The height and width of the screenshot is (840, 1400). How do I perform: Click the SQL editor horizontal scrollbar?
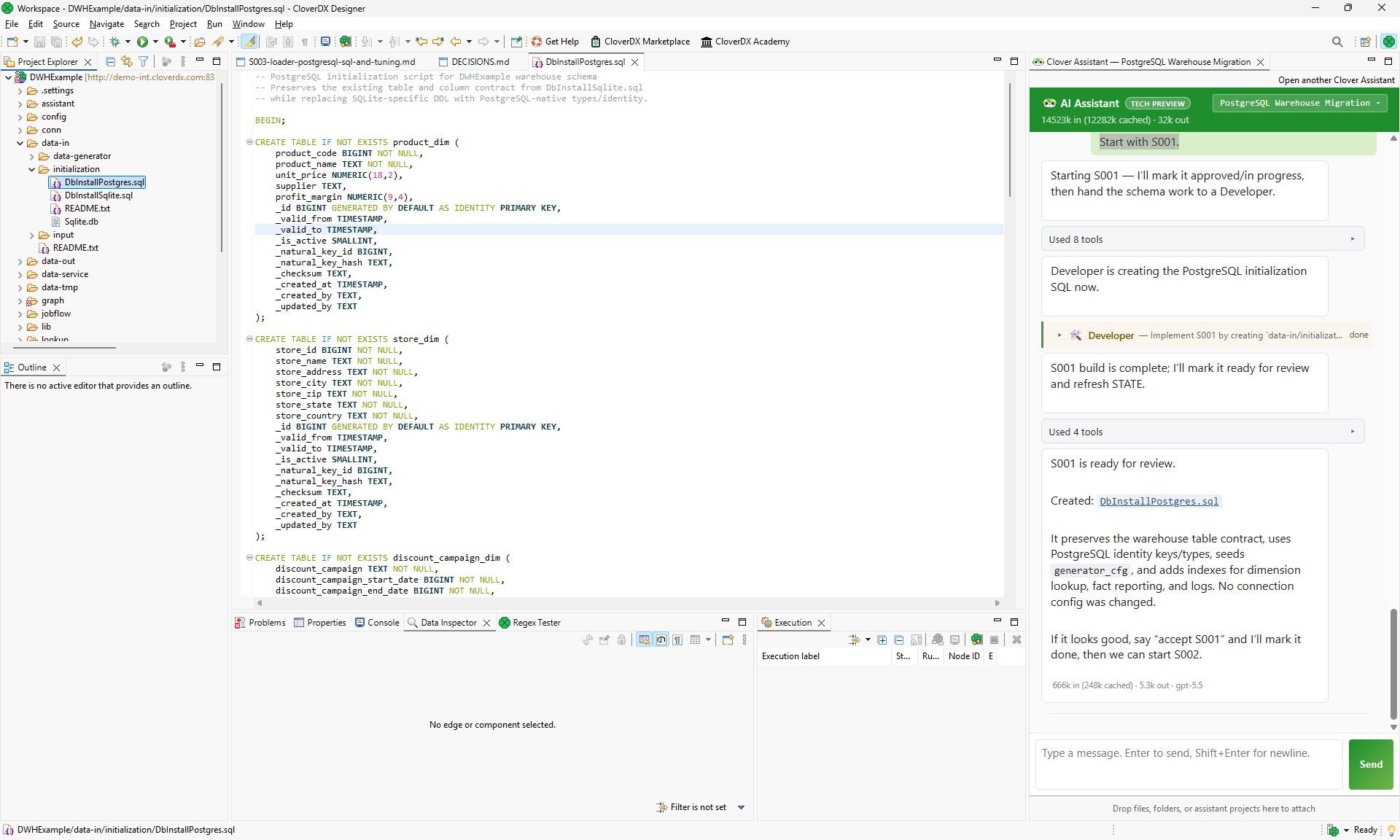[628, 603]
